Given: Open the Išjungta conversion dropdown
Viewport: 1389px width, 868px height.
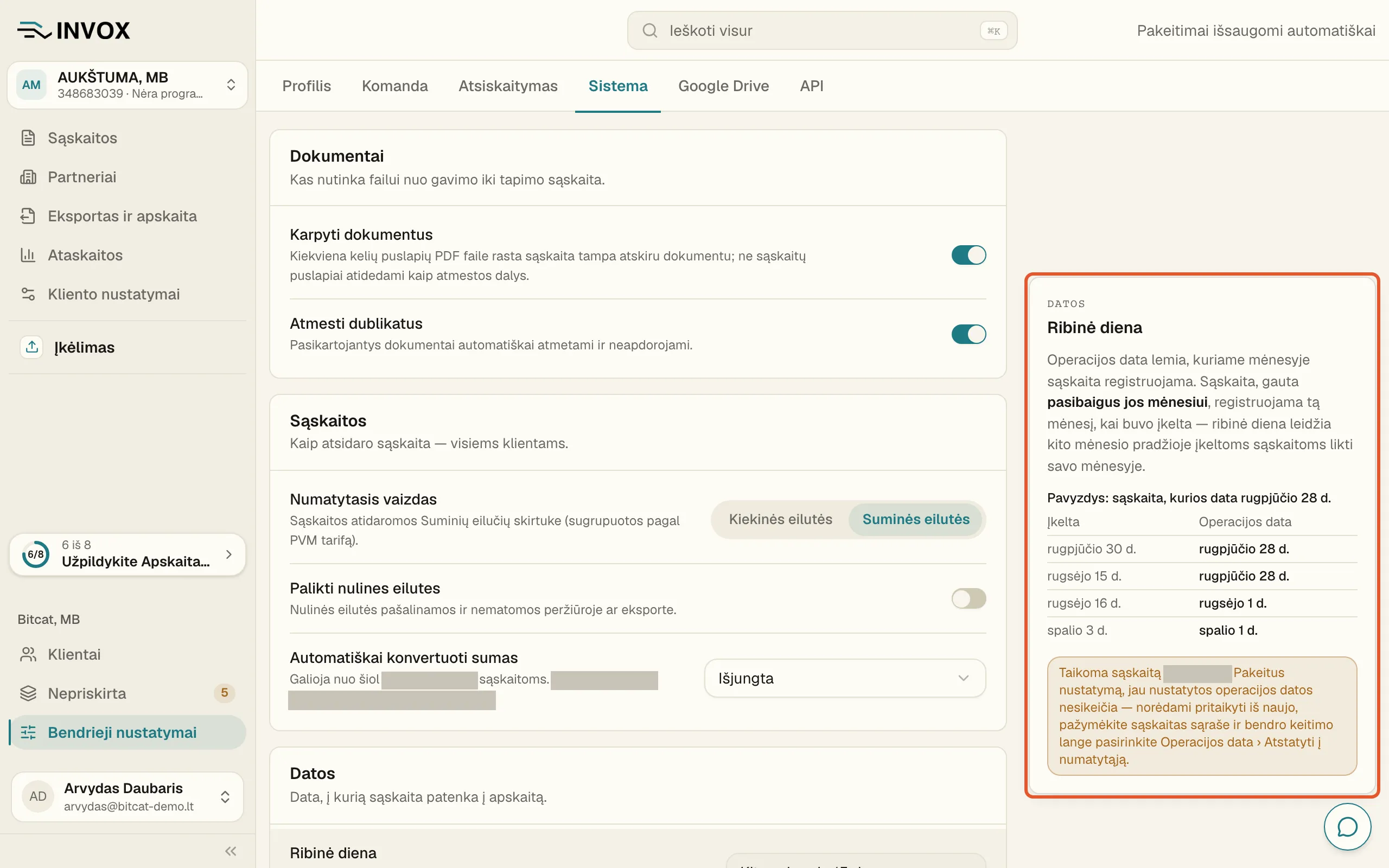Looking at the screenshot, I should pyautogui.click(x=845, y=678).
